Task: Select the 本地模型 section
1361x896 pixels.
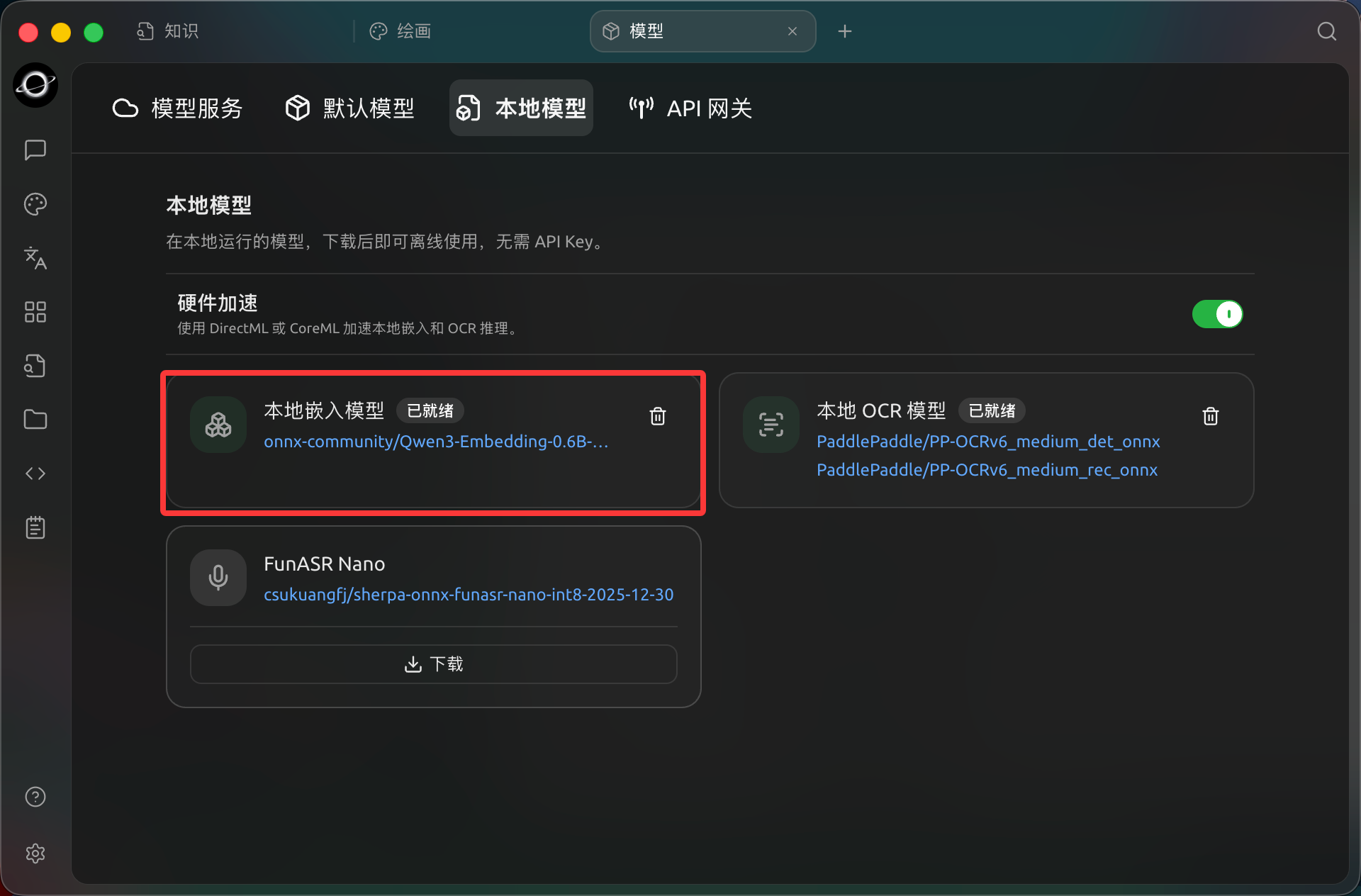Action: click(521, 108)
